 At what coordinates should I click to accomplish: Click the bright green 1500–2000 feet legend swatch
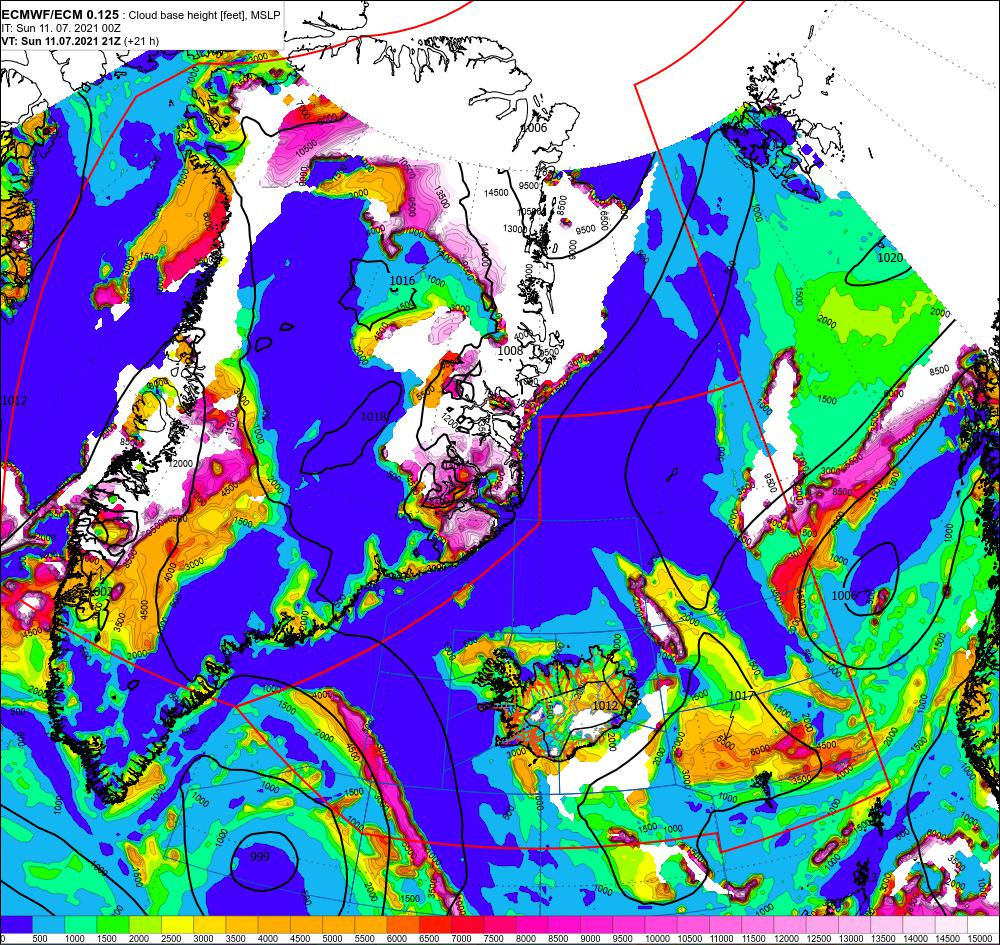click(x=113, y=924)
